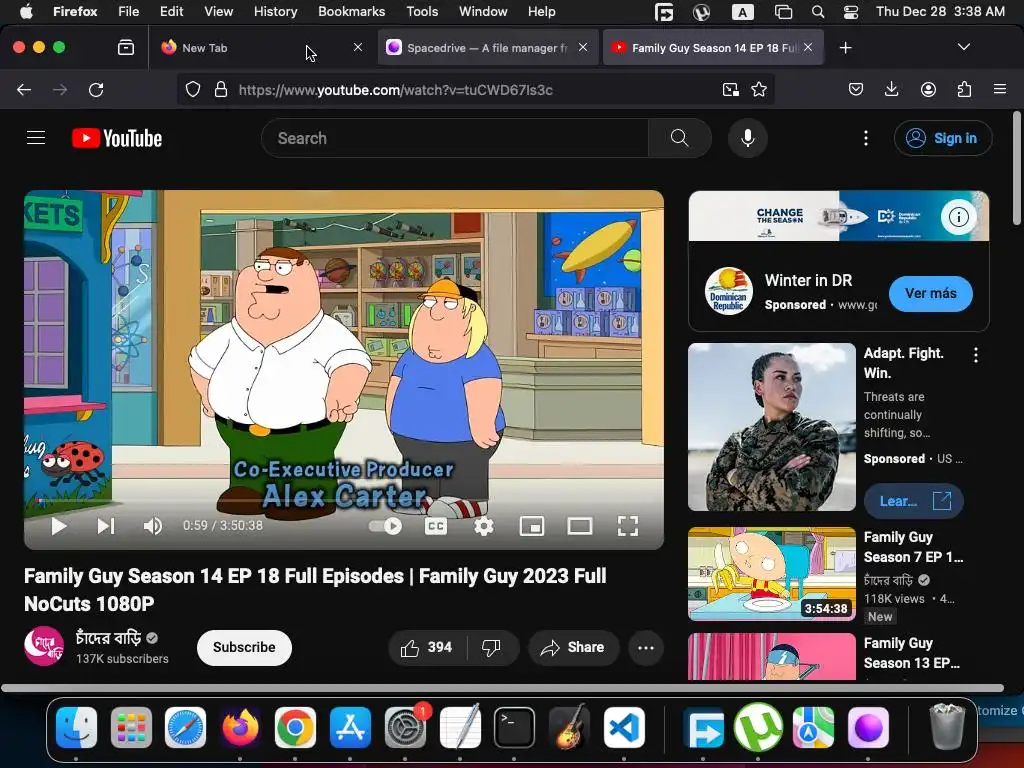Enable theater mode view
Viewport: 1024px width, 768px height.
(579, 526)
